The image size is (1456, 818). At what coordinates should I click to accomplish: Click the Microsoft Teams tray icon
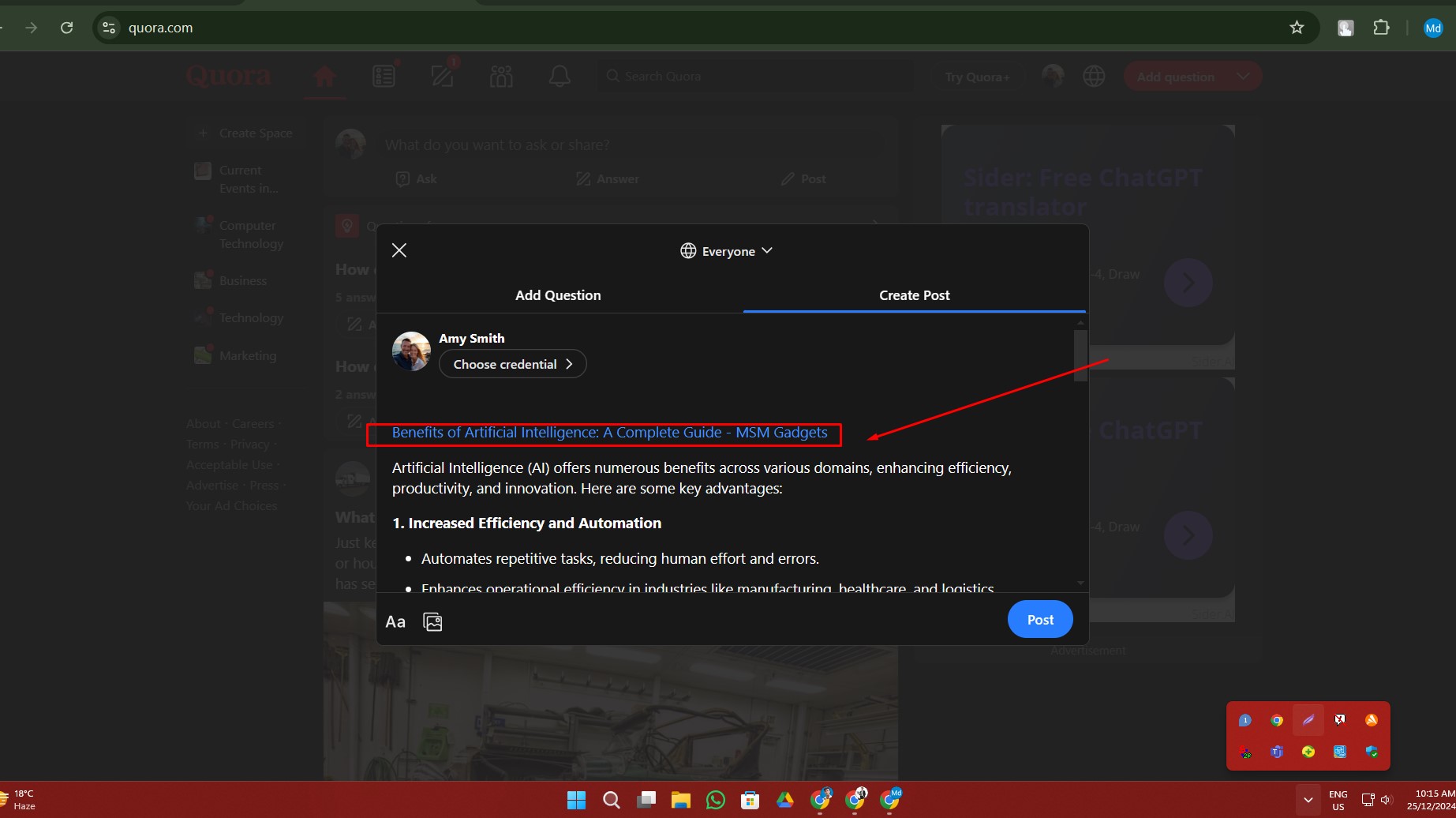[1277, 752]
